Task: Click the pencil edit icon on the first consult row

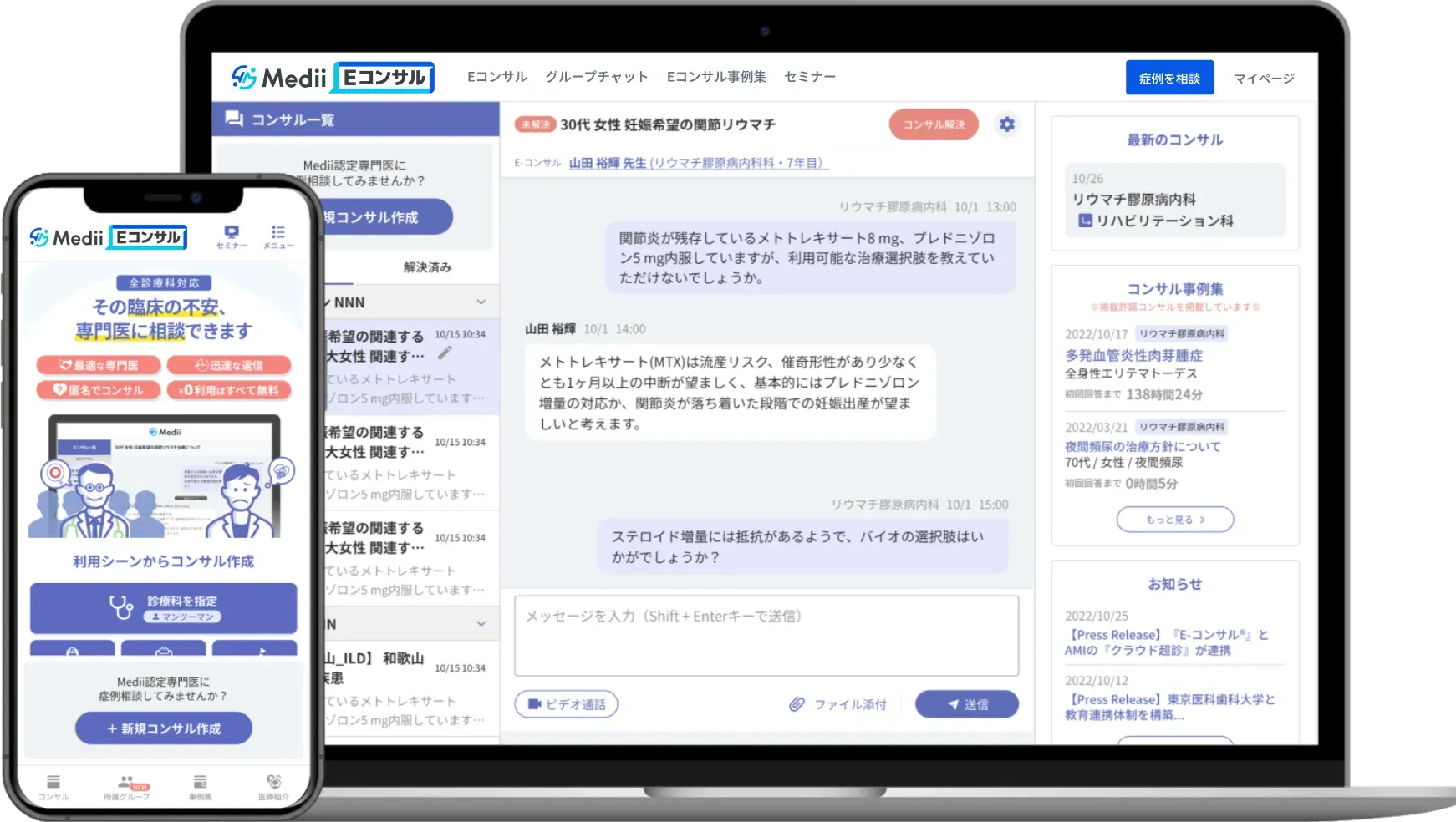Action: click(445, 353)
